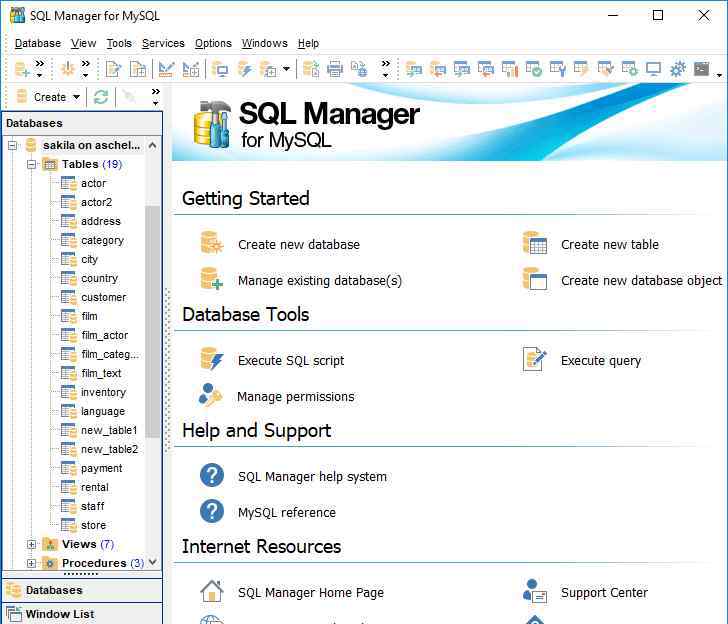Viewport: 728px width, 624px height.
Task: Open the SQL editor document-with-pencil icon
Action: (x=114, y=70)
